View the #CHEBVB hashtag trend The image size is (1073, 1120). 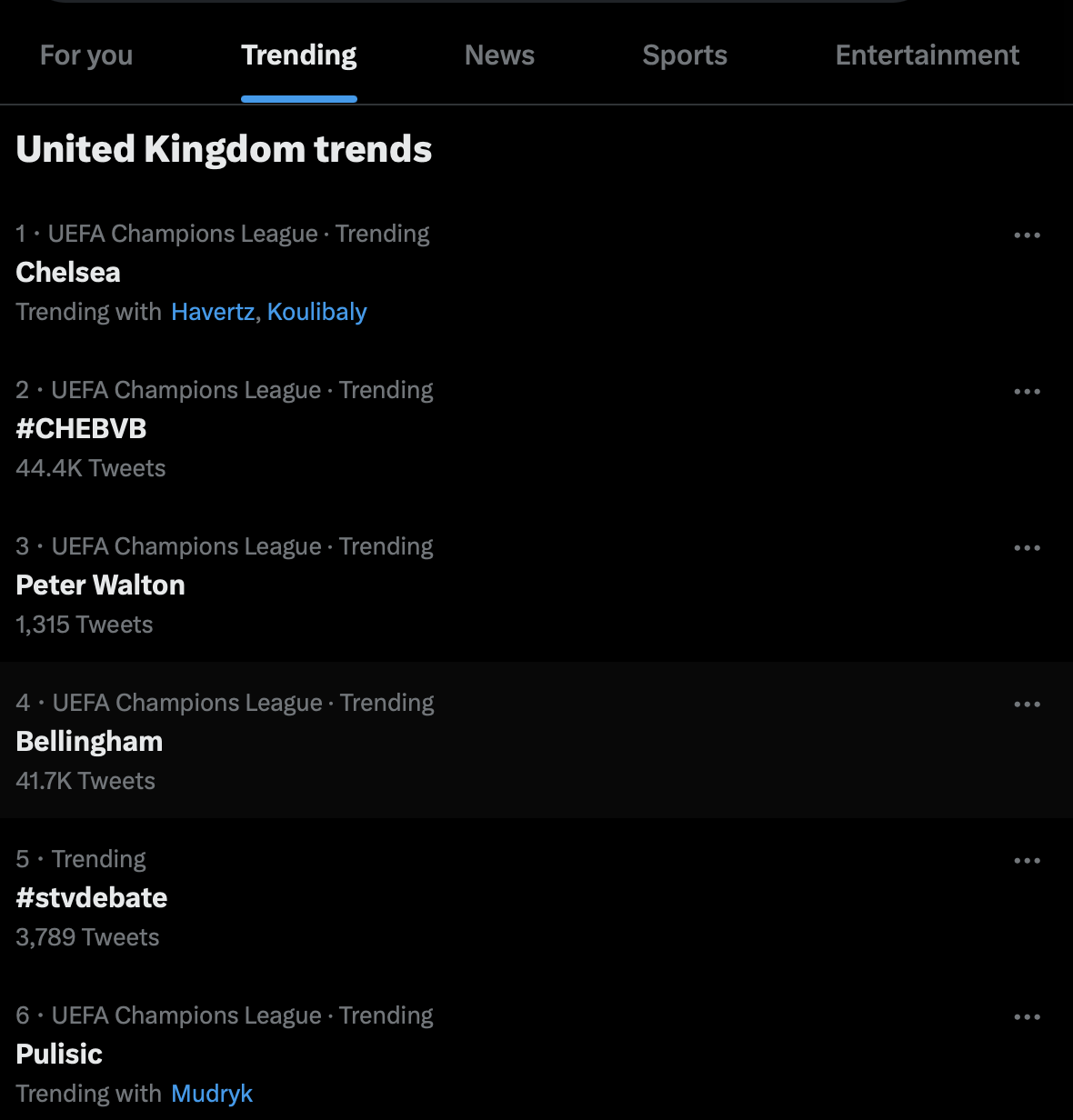pos(81,429)
